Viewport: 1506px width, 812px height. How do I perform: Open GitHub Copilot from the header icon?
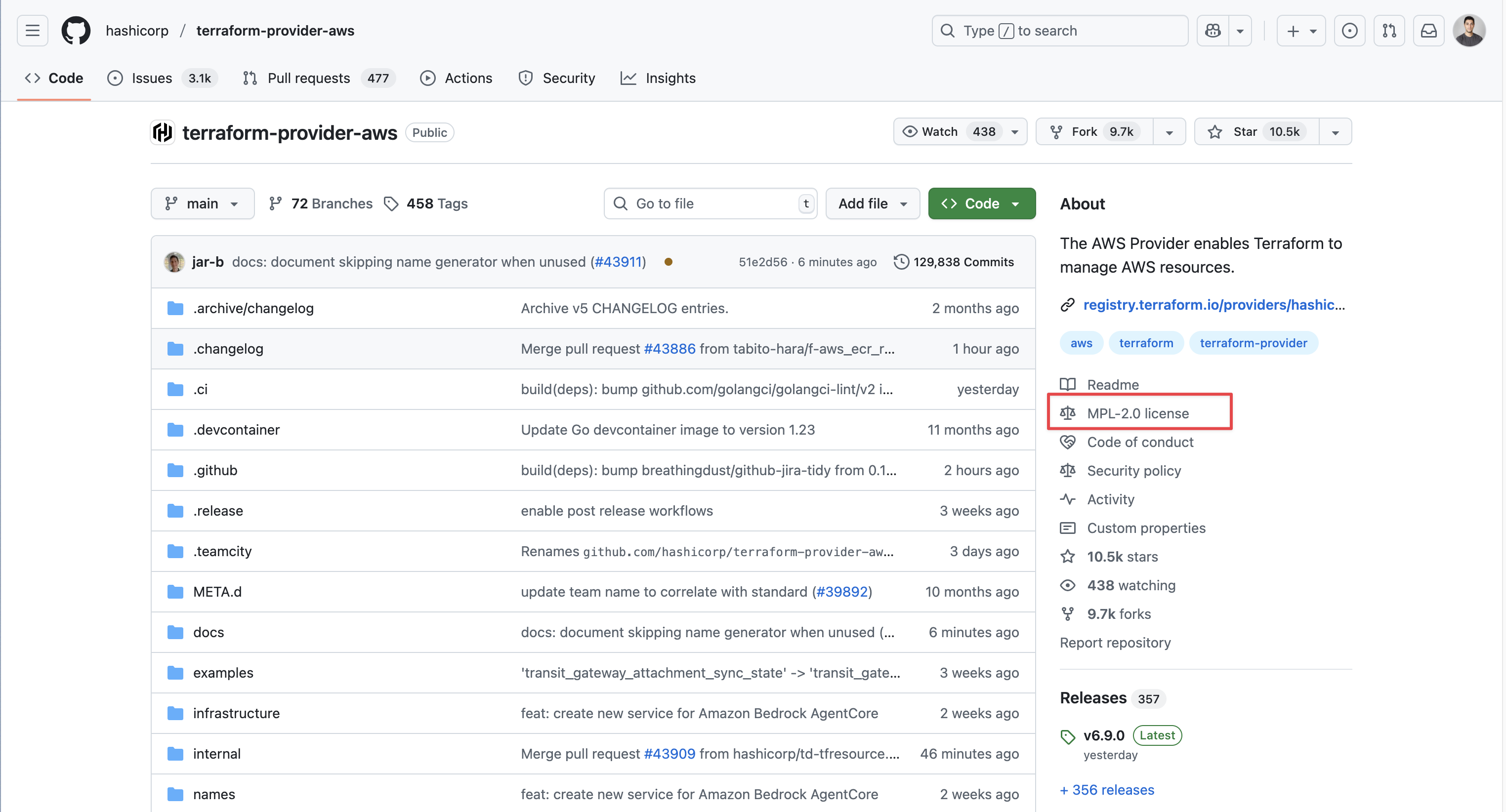tap(1213, 31)
